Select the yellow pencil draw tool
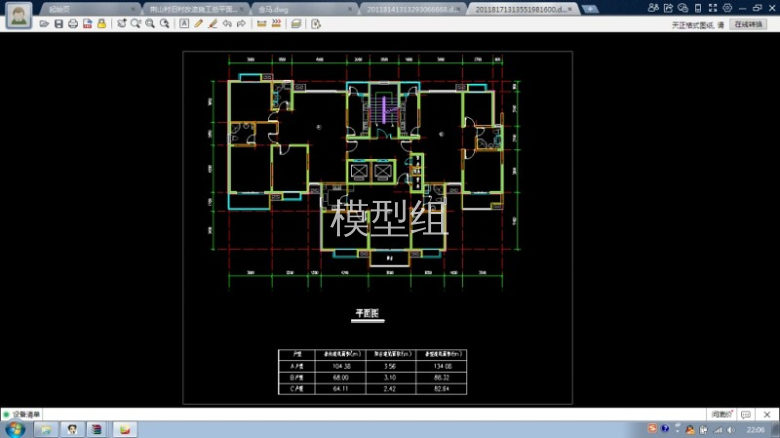780x438 pixels. [198, 24]
